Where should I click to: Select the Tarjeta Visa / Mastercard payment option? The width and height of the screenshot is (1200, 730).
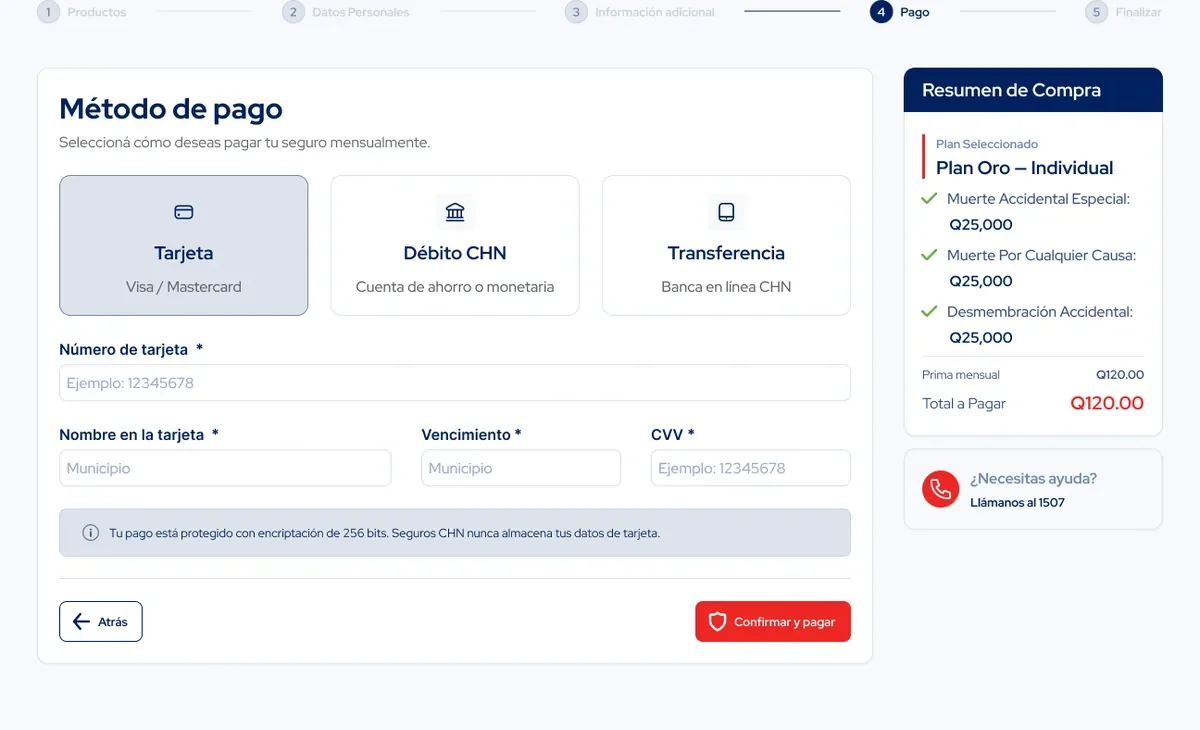point(184,246)
